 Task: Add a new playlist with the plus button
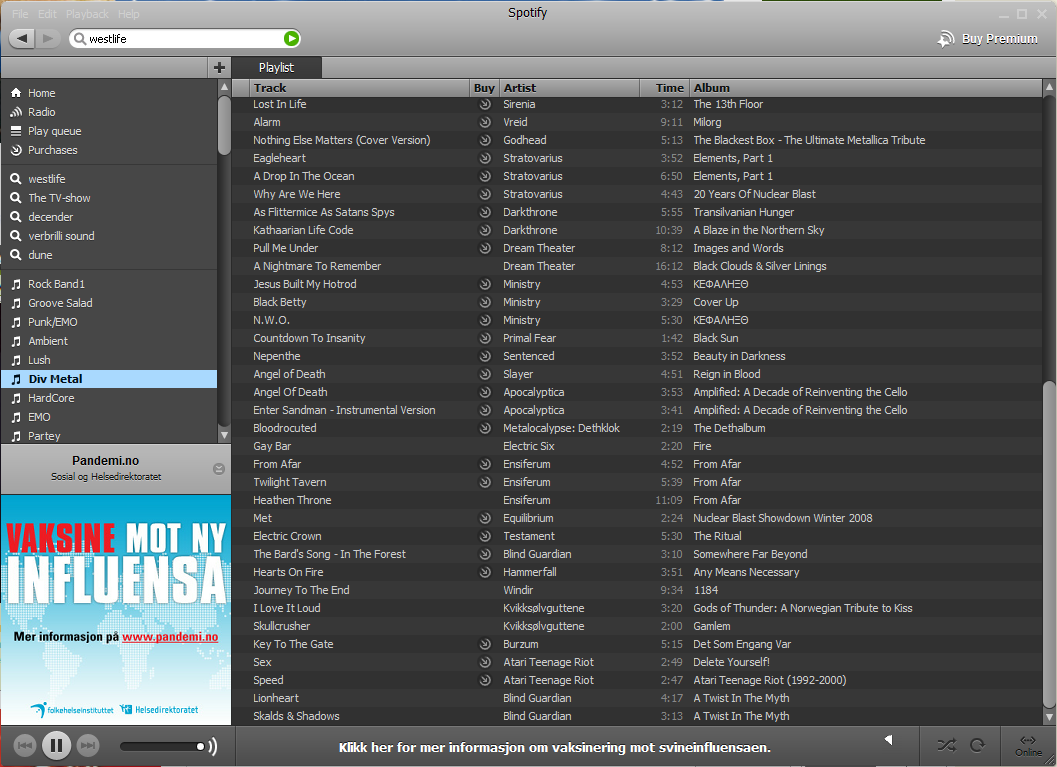click(219, 67)
